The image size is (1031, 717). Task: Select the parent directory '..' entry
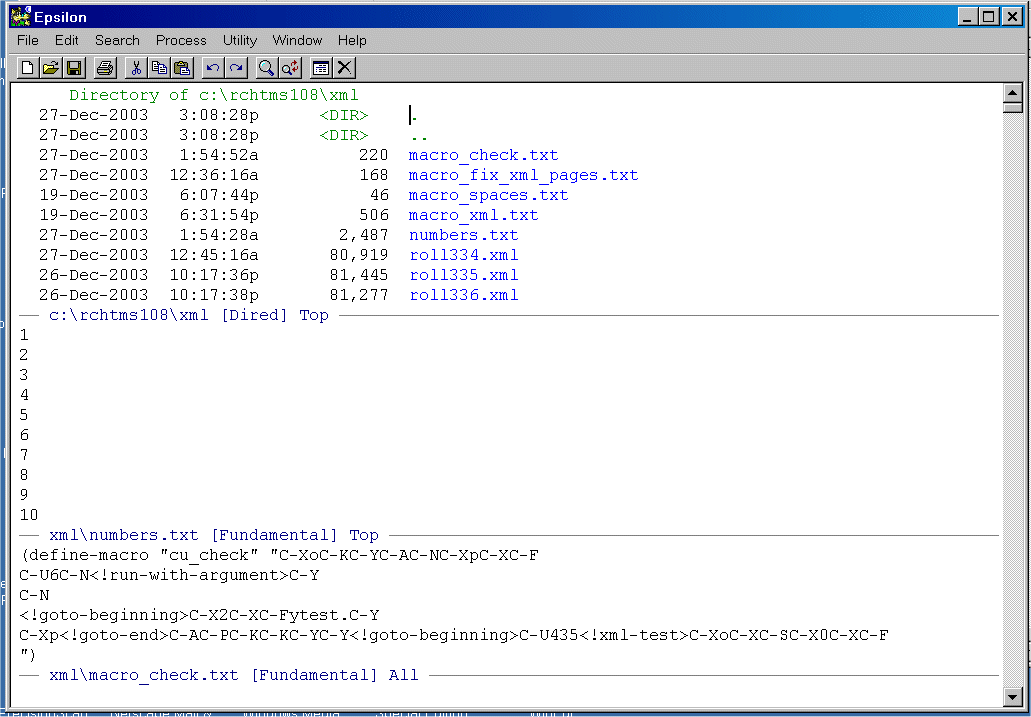tap(419, 135)
